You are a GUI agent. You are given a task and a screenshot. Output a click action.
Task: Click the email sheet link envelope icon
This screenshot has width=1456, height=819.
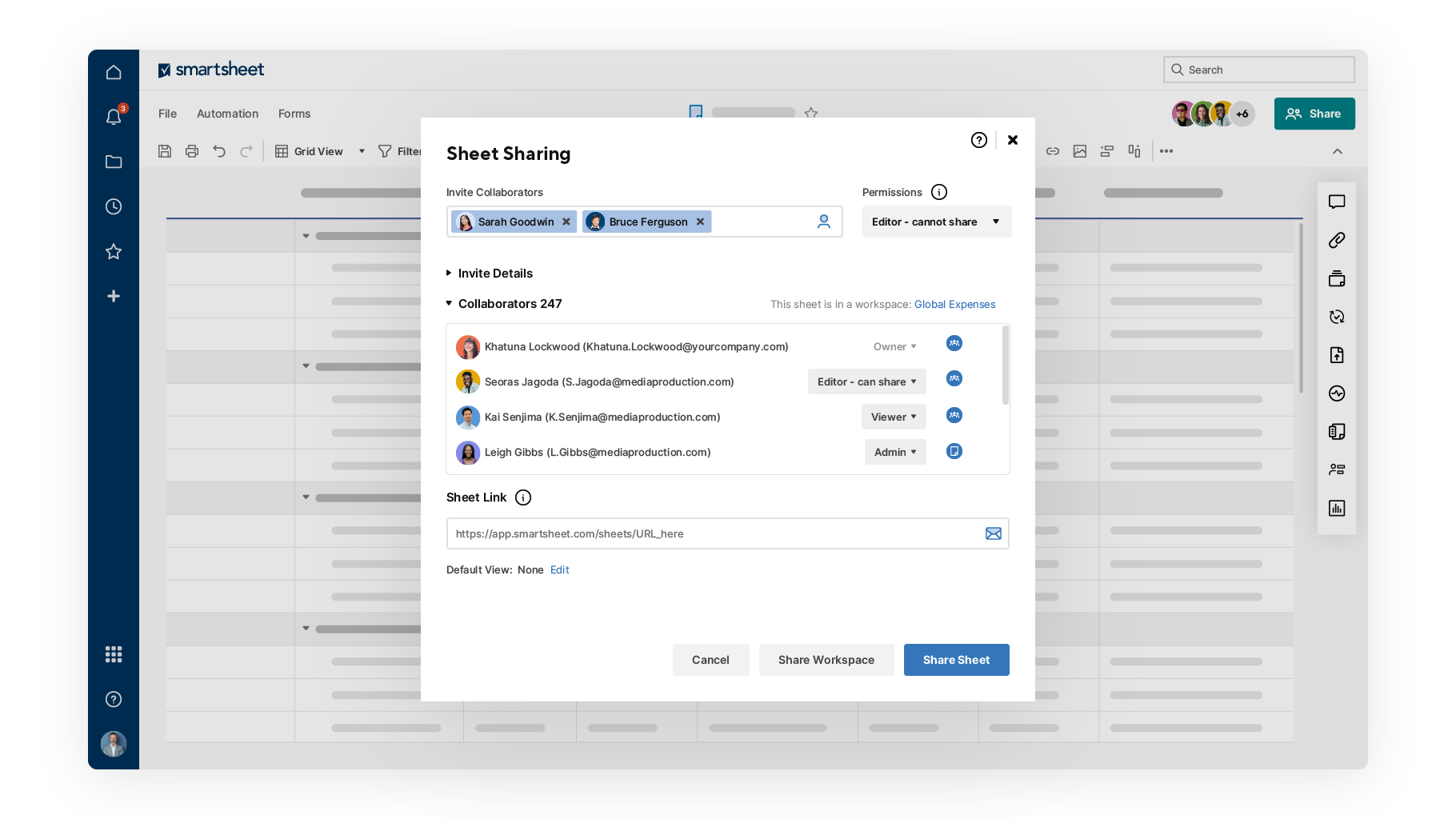993,533
